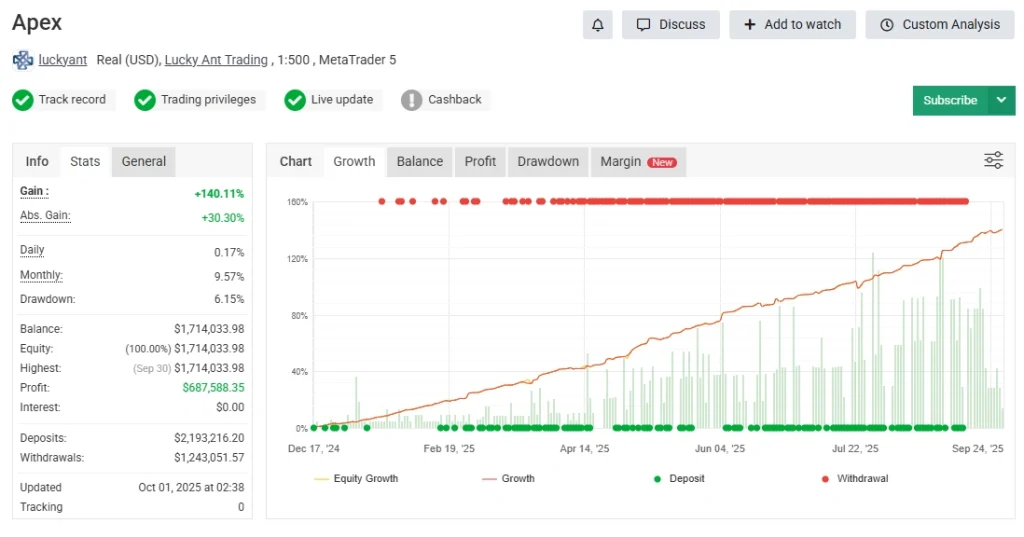Open the Lucky Ant Trading broker link
The height and width of the screenshot is (537, 1024).
click(216, 60)
